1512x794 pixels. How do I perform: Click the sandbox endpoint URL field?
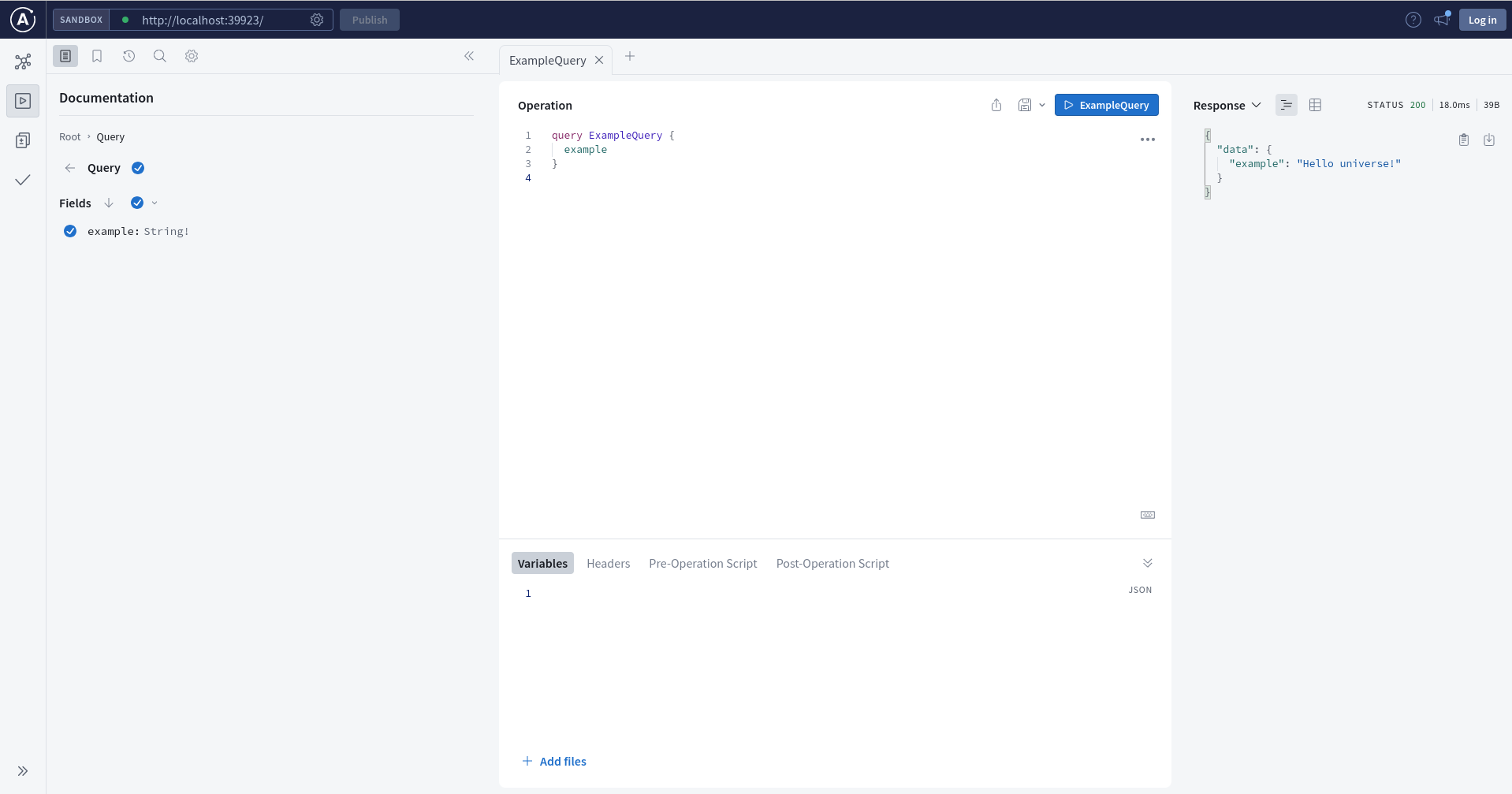205,20
